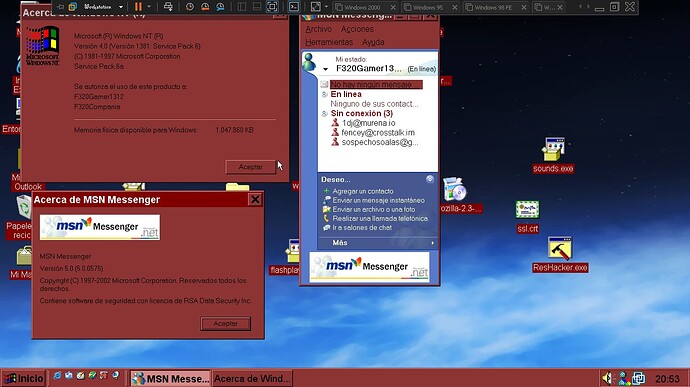
Task: Click the green buddy avatar in MSN Messenger
Action: (309, 62)
